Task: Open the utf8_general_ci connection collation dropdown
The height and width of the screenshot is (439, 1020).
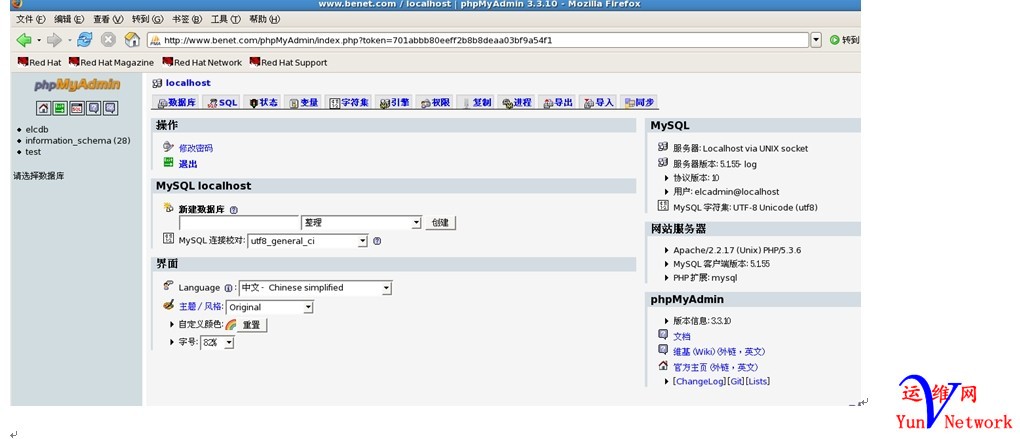Action: tap(308, 241)
